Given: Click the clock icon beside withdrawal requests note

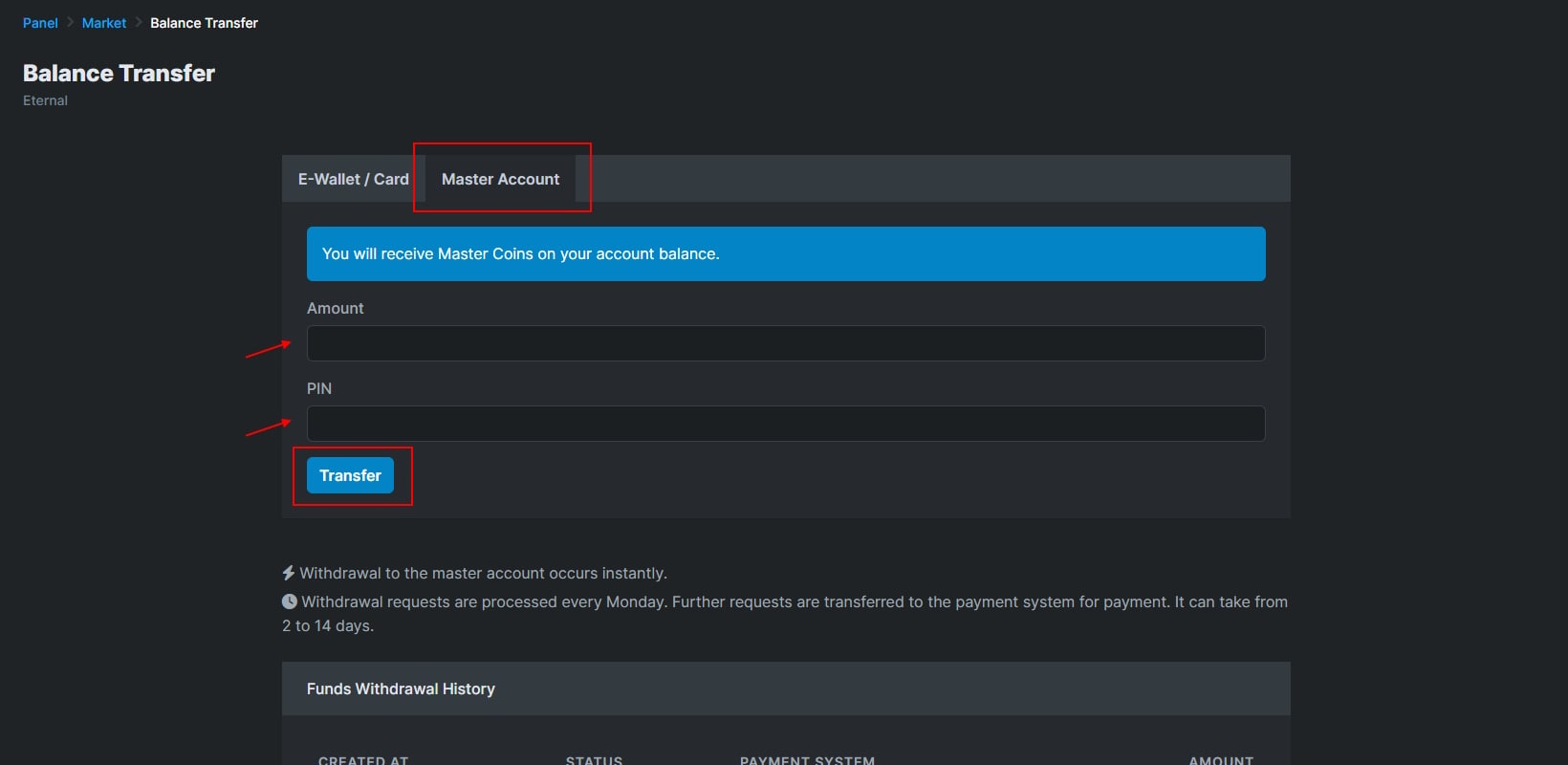Looking at the screenshot, I should point(290,601).
